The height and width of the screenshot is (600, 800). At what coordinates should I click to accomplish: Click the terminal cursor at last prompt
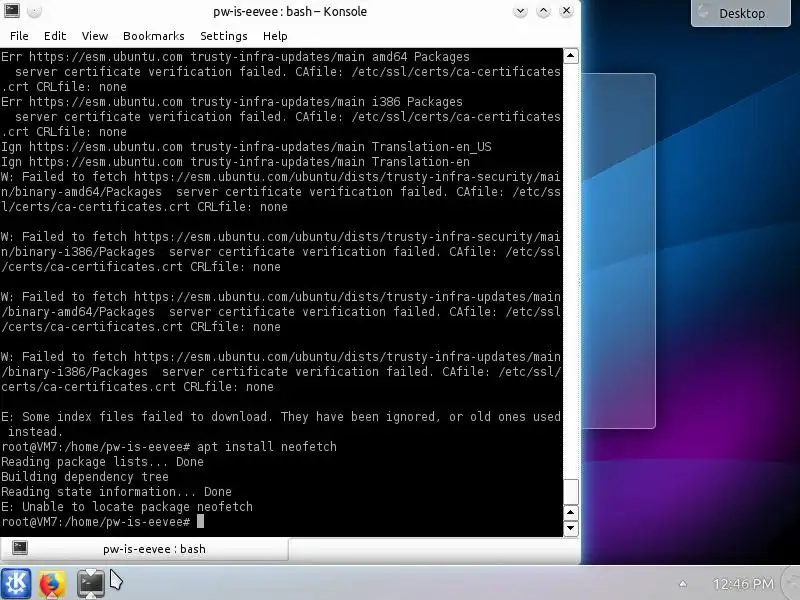pos(201,521)
